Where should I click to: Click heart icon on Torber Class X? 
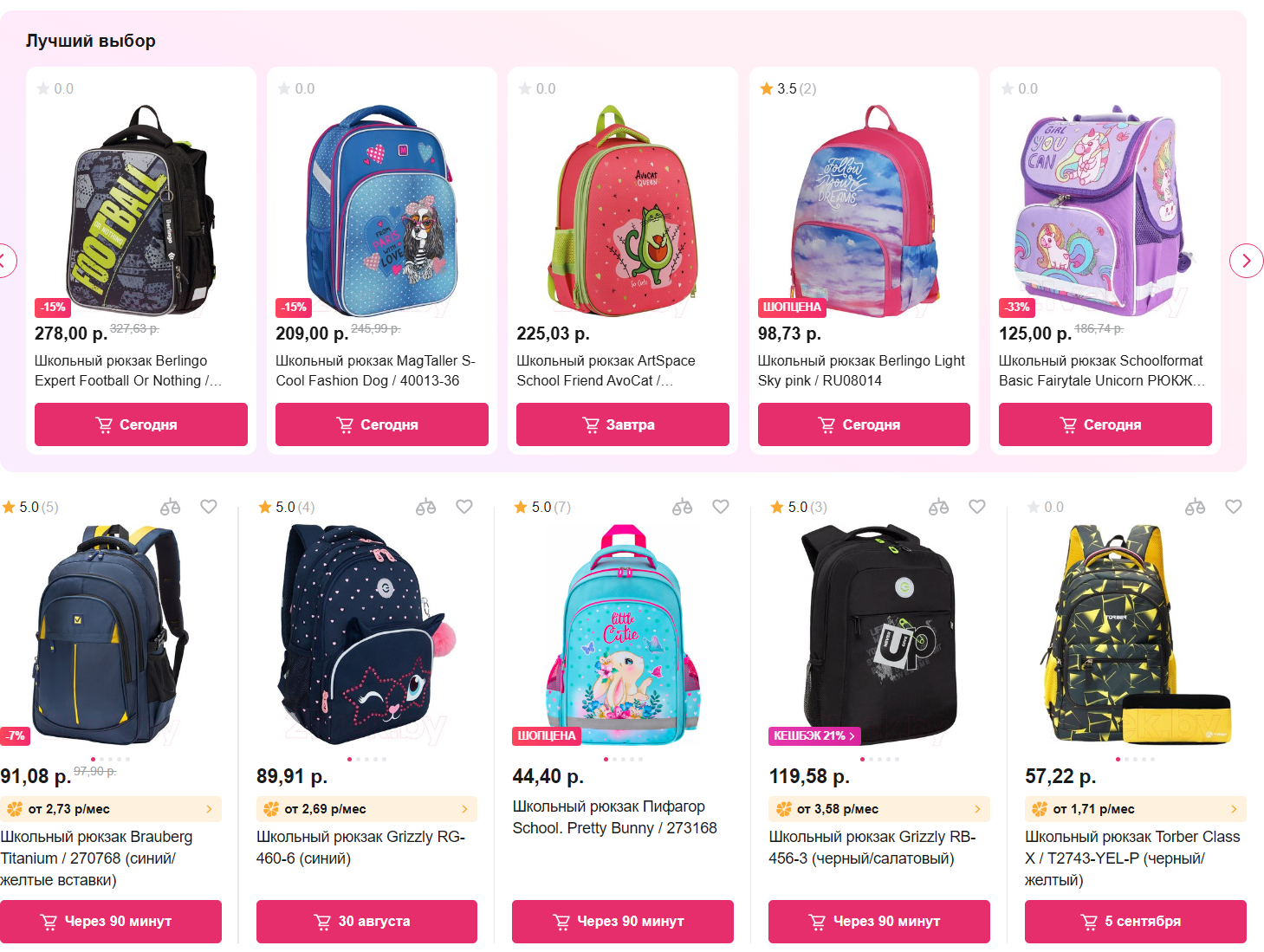click(x=1234, y=507)
